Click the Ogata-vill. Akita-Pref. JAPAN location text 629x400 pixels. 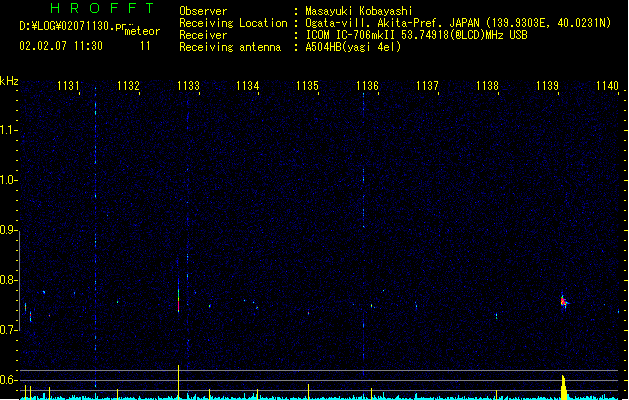click(458, 23)
